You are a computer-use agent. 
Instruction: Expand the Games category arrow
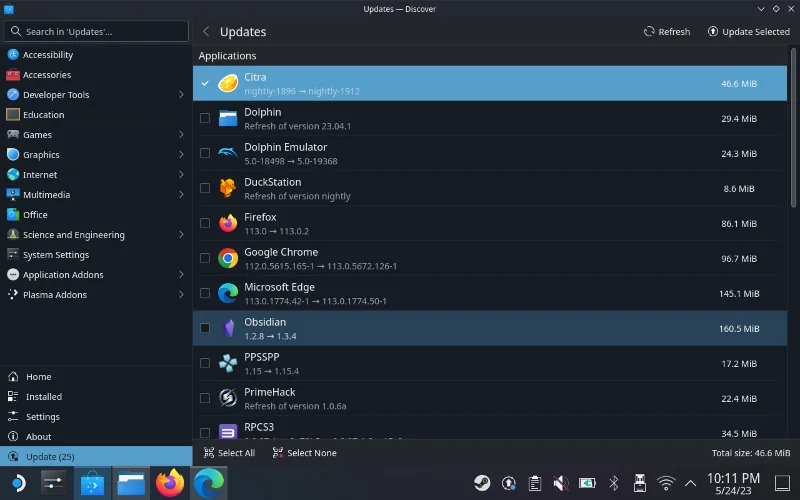point(181,135)
